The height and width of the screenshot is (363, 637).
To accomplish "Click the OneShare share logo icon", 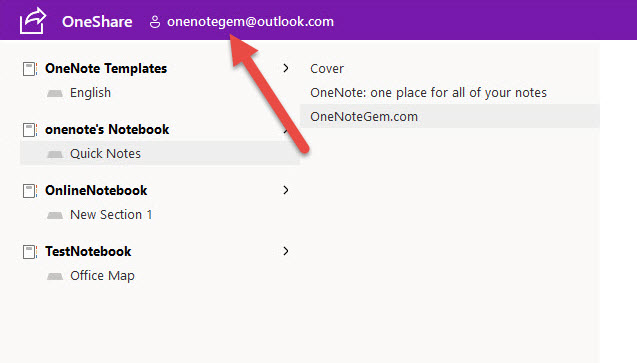I will pyautogui.click(x=32, y=21).
